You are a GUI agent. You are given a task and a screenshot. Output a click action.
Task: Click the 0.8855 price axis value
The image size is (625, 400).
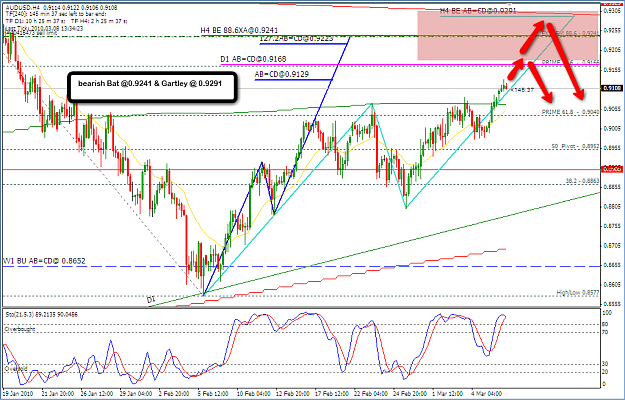click(613, 186)
